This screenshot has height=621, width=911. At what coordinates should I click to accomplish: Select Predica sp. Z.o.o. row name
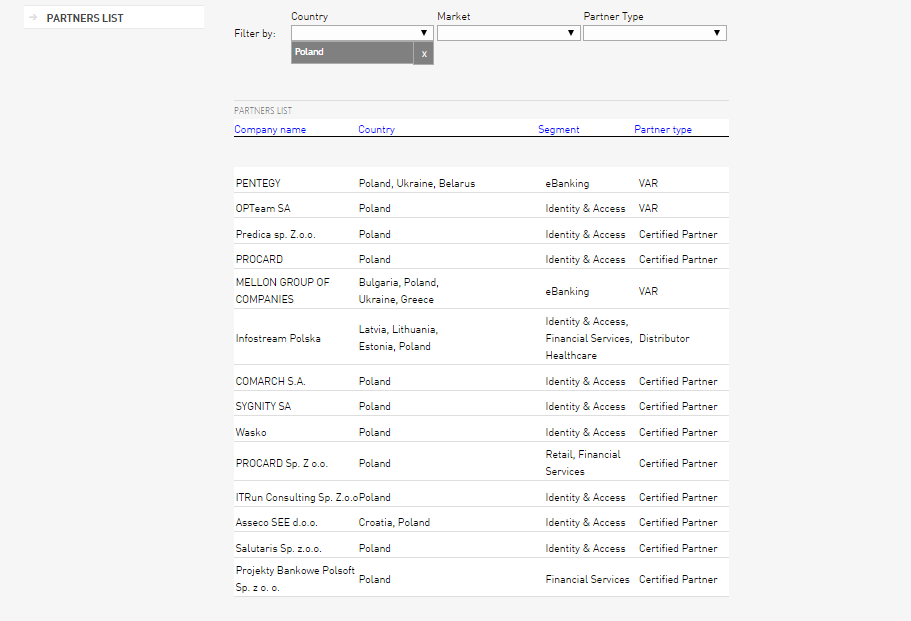[275, 234]
